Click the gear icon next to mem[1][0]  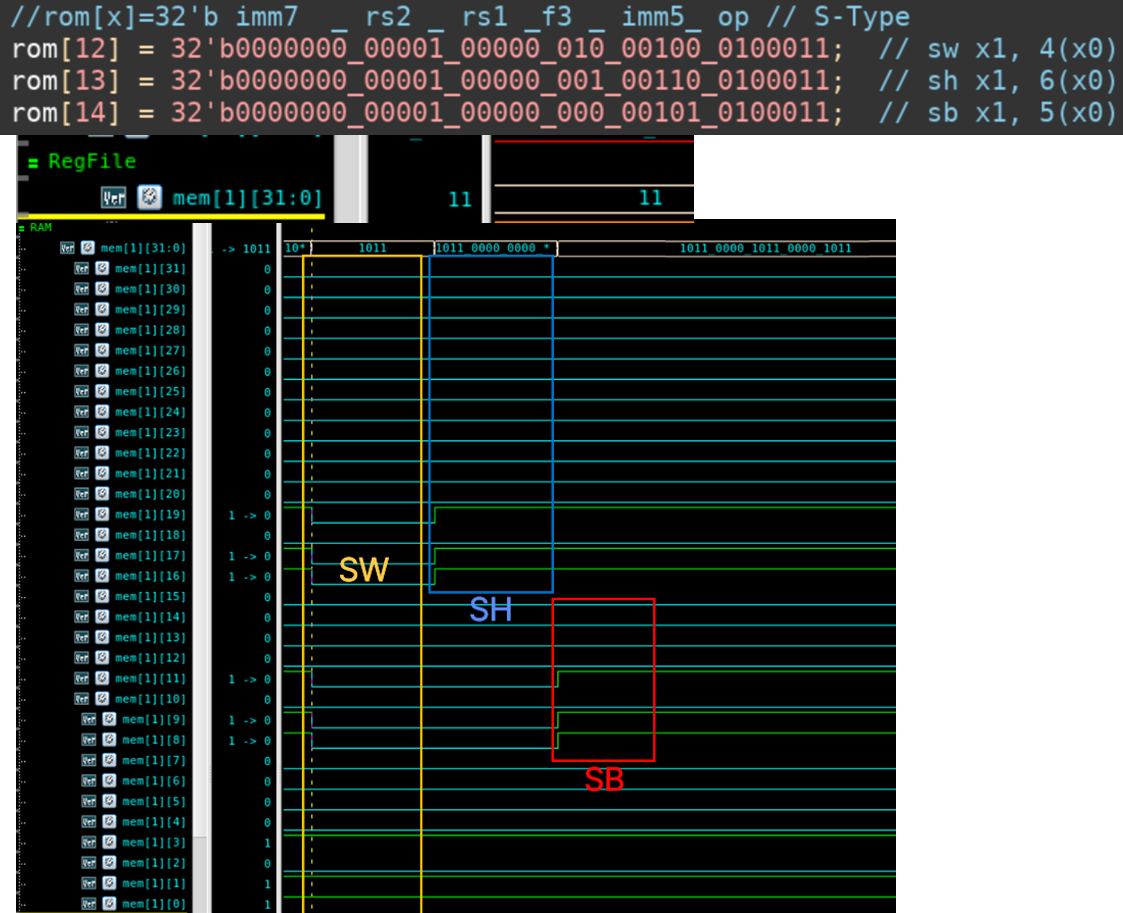(109, 904)
